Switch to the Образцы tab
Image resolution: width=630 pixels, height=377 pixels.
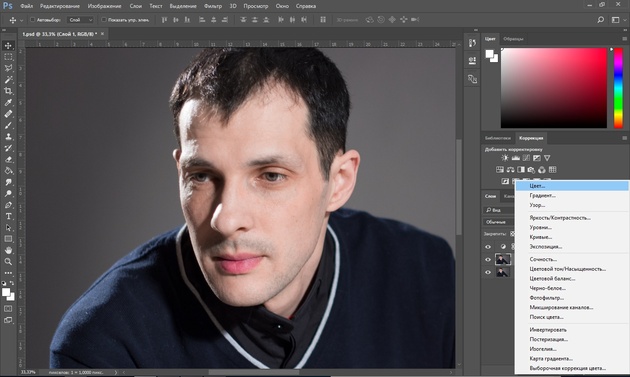click(x=513, y=39)
